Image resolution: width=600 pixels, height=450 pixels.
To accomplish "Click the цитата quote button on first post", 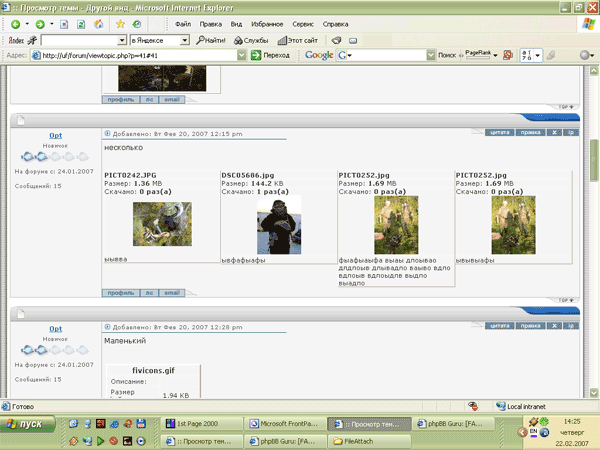I will tap(498, 132).
